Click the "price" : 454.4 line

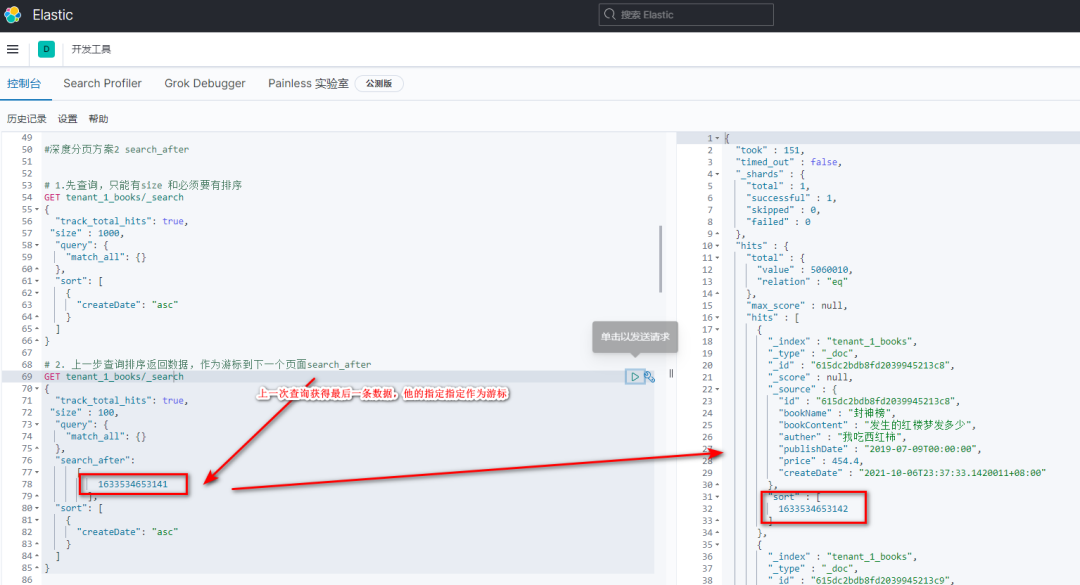820,461
